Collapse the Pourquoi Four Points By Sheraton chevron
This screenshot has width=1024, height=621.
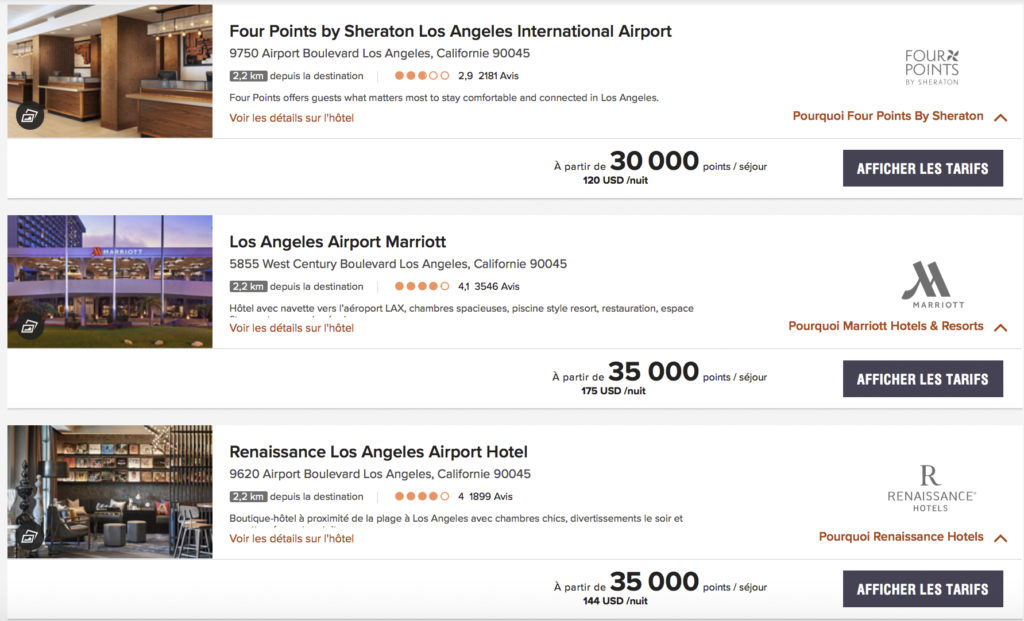pos(1000,117)
